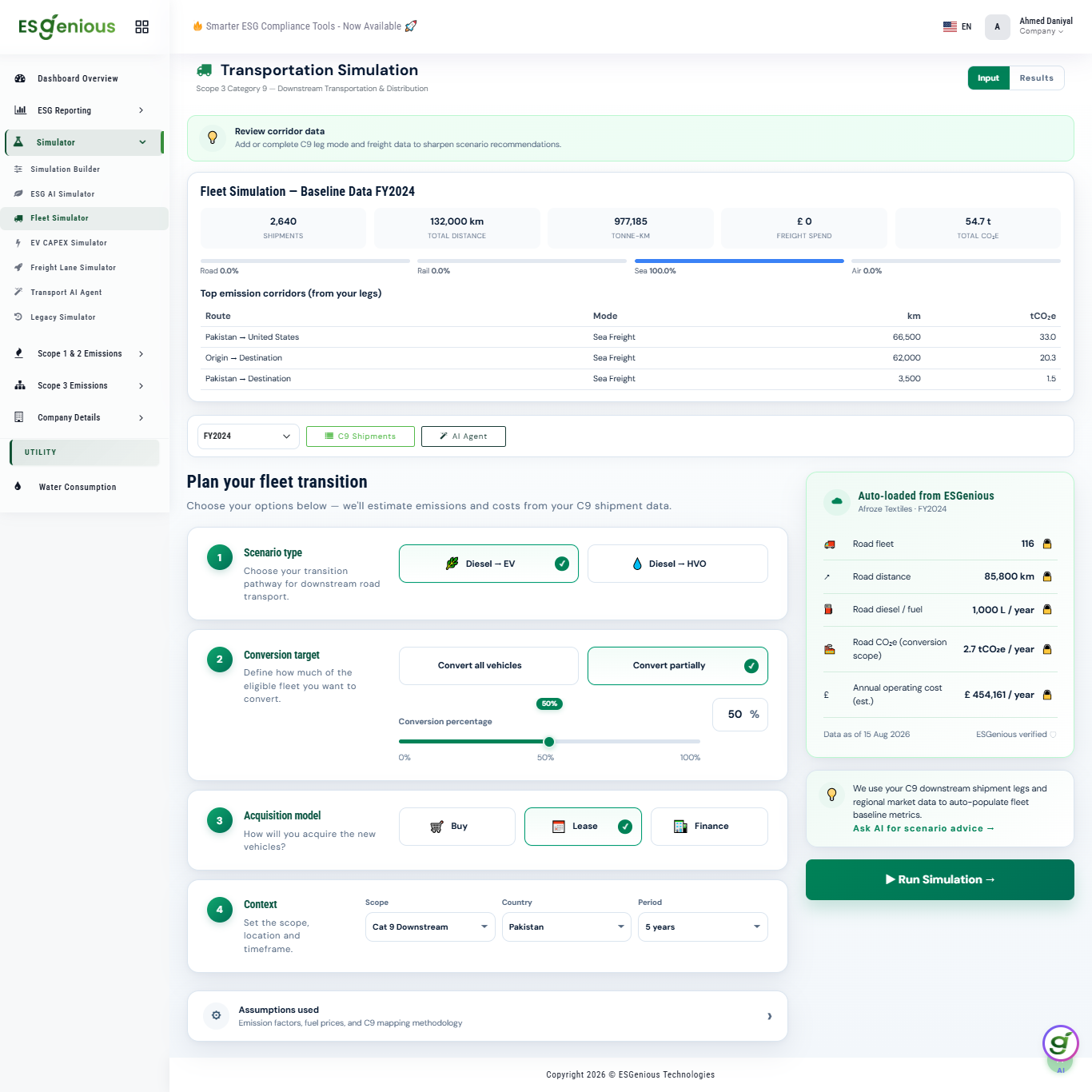Click the gear icon in Assumptions used

216,1016
